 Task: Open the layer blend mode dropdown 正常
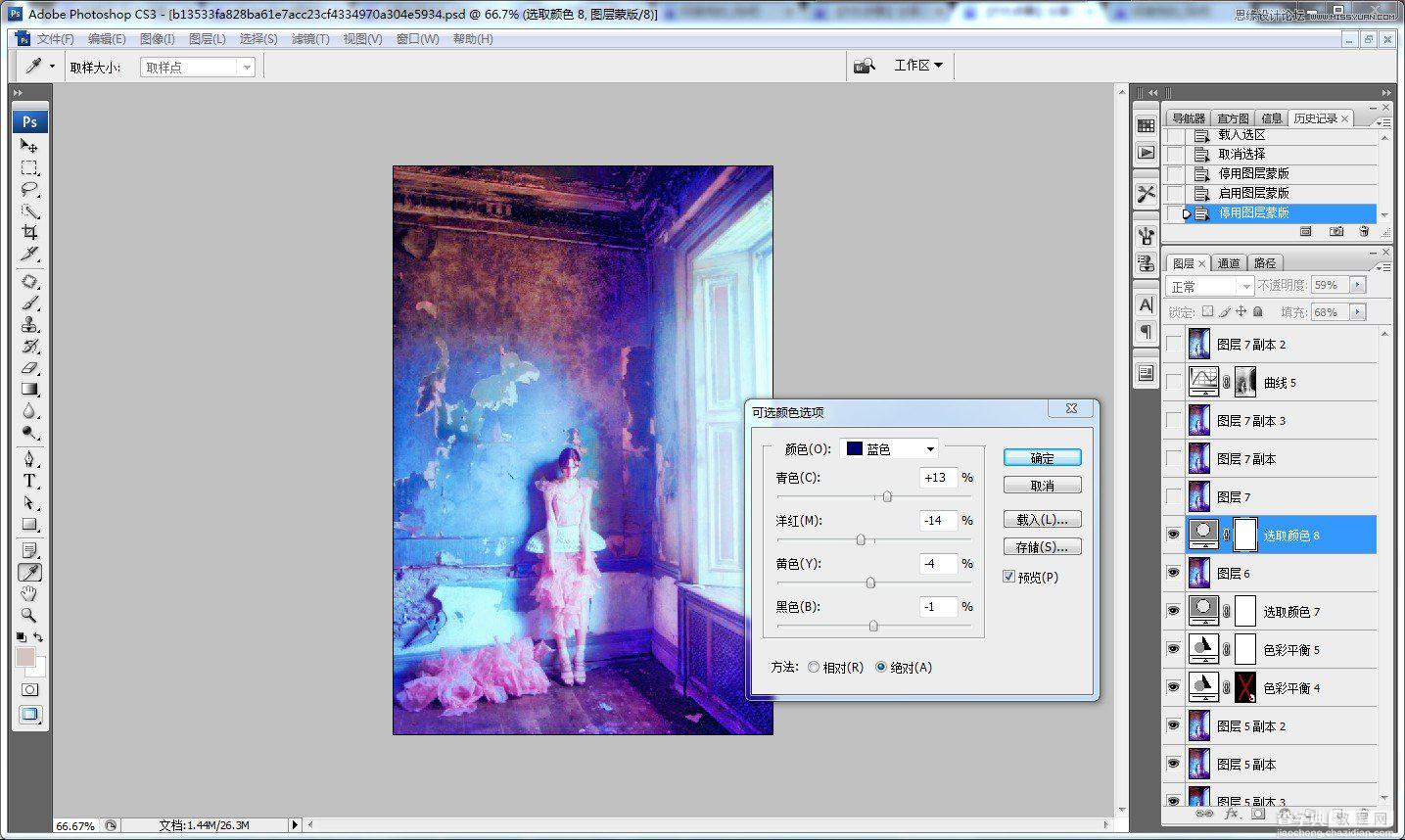(x=1210, y=286)
